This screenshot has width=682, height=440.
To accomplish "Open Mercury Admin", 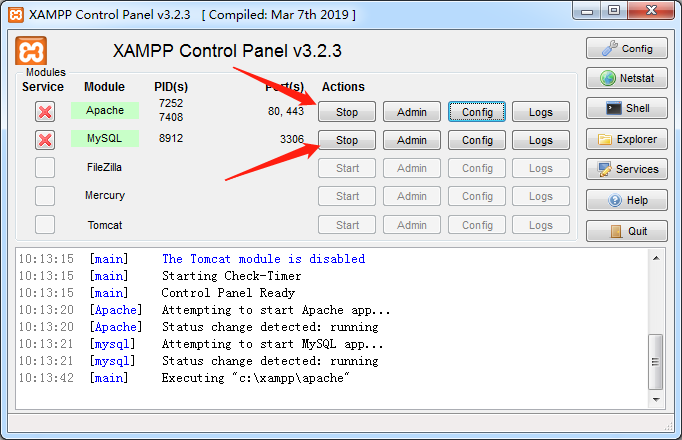I will [x=411, y=197].
